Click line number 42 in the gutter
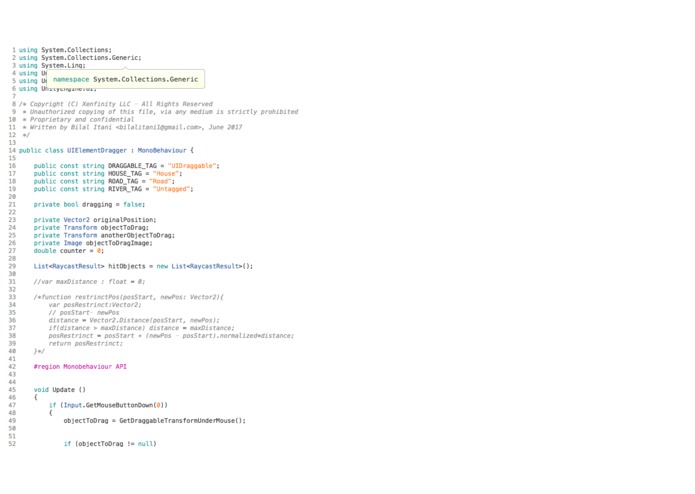695x494 pixels. pos(12,367)
